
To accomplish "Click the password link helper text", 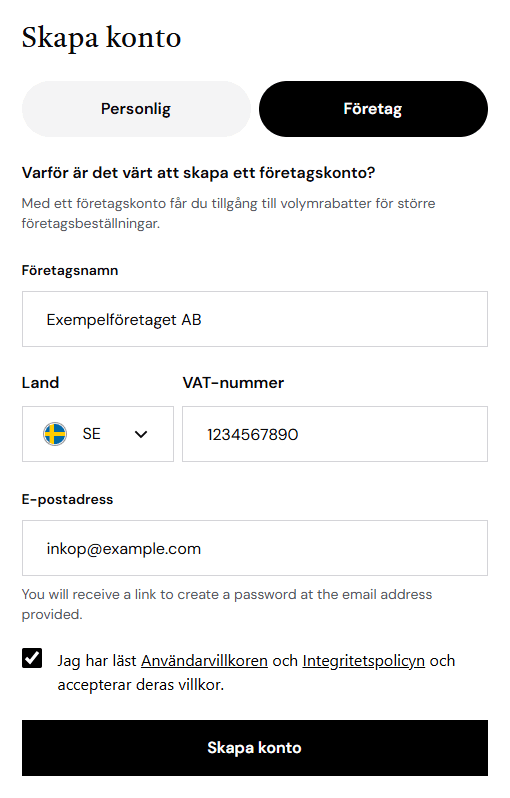I will tap(226, 604).
